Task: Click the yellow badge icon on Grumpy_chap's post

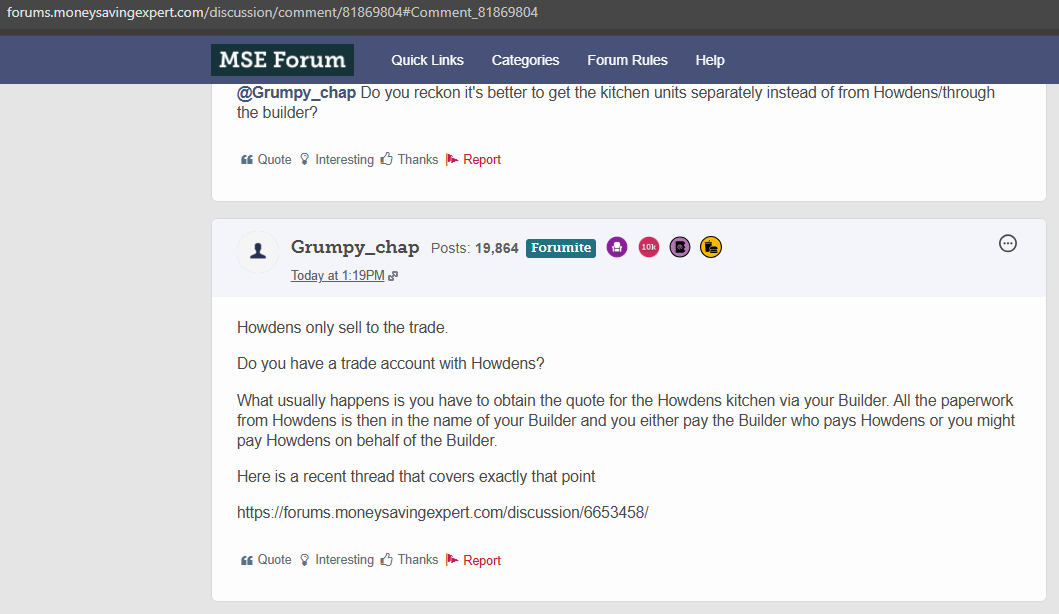Action: (x=711, y=247)
